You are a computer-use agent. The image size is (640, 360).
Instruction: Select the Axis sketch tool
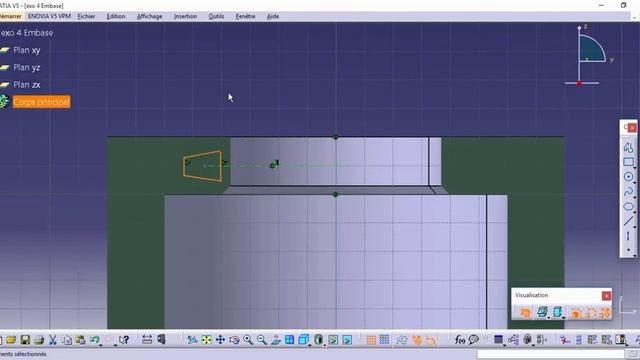pyautogui.click(x=628, y=236)
